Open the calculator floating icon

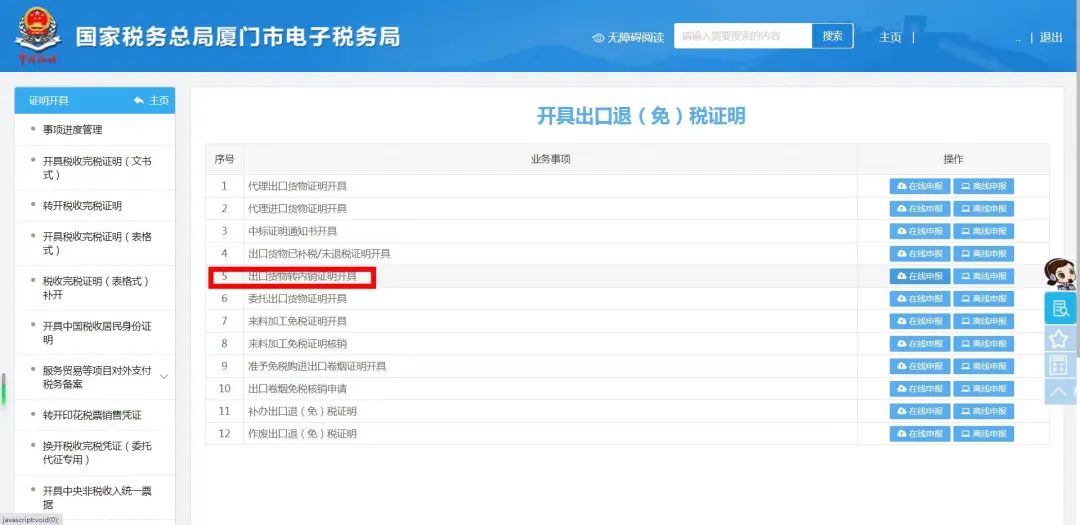point(1059,365)
